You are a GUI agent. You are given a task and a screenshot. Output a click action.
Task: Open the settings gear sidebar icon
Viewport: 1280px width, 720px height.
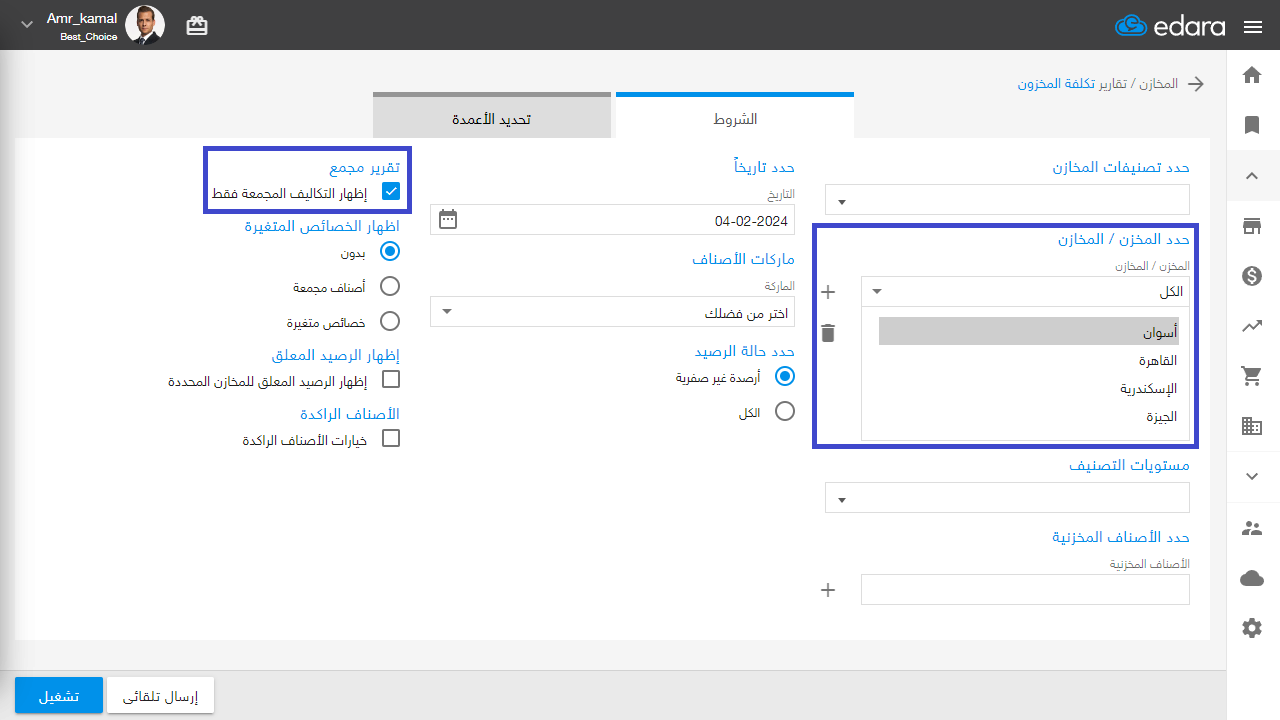click(1252, 628)
